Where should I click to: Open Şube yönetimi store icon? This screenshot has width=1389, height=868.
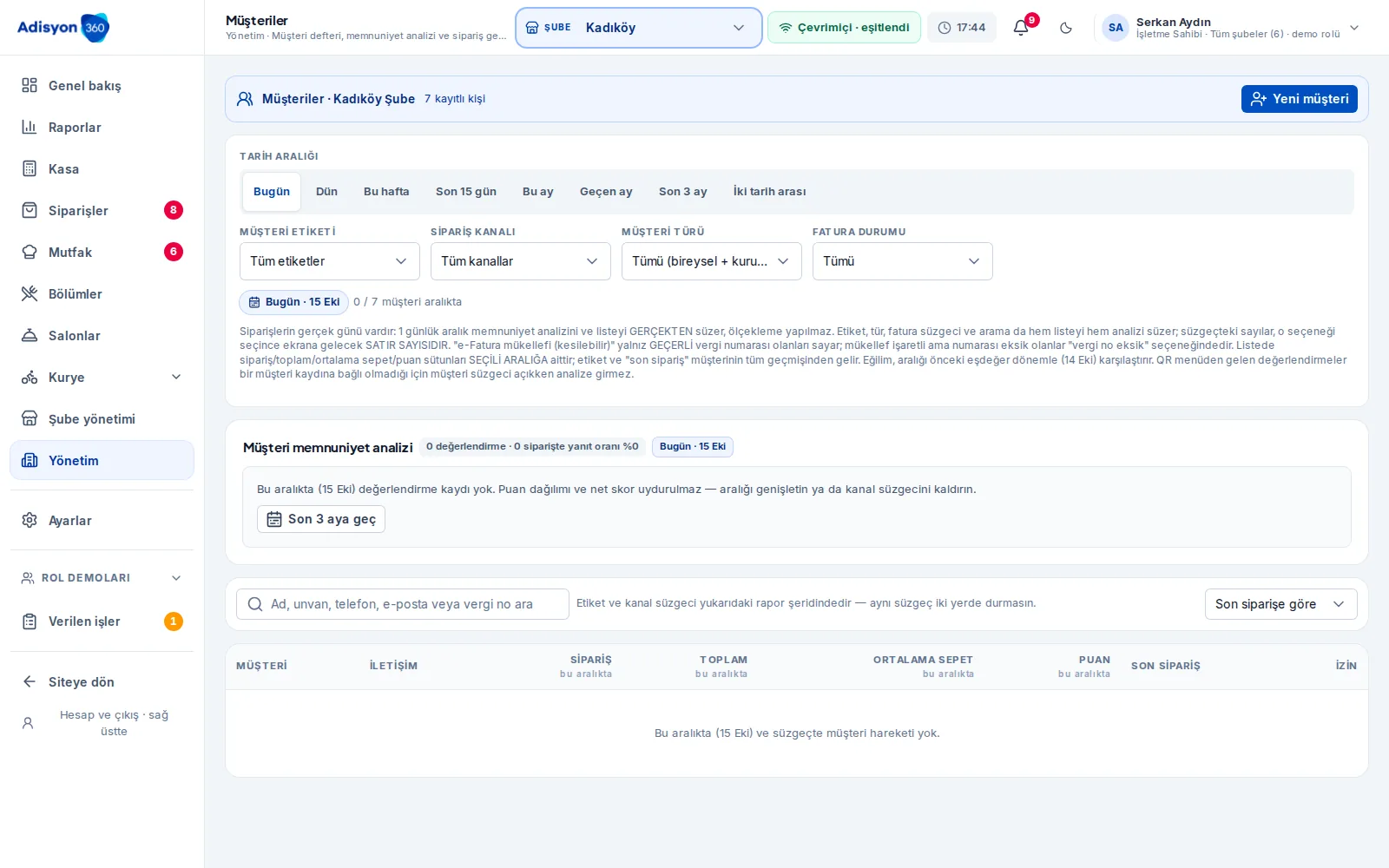tap(30, 418)
